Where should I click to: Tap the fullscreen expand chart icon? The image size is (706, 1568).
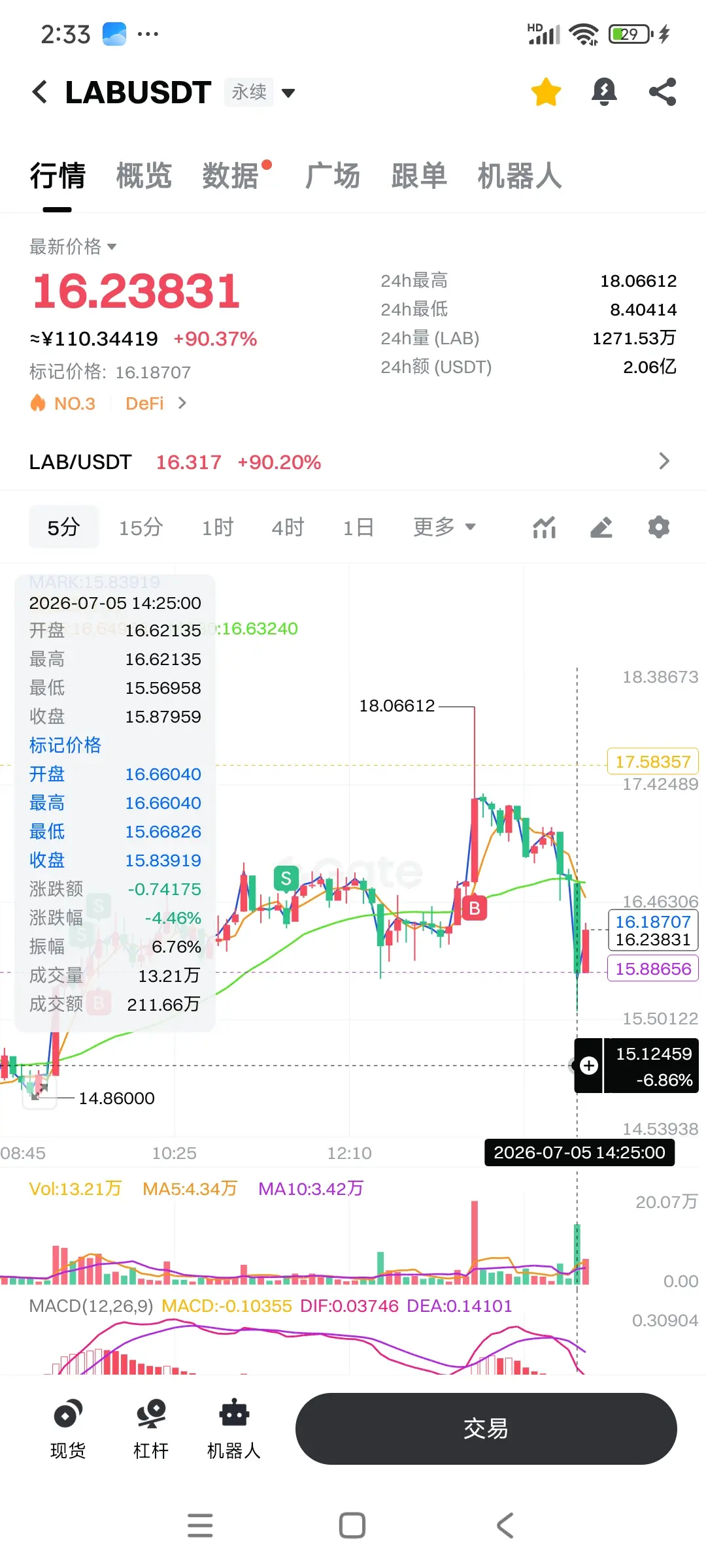click(x=39, y=1092)
